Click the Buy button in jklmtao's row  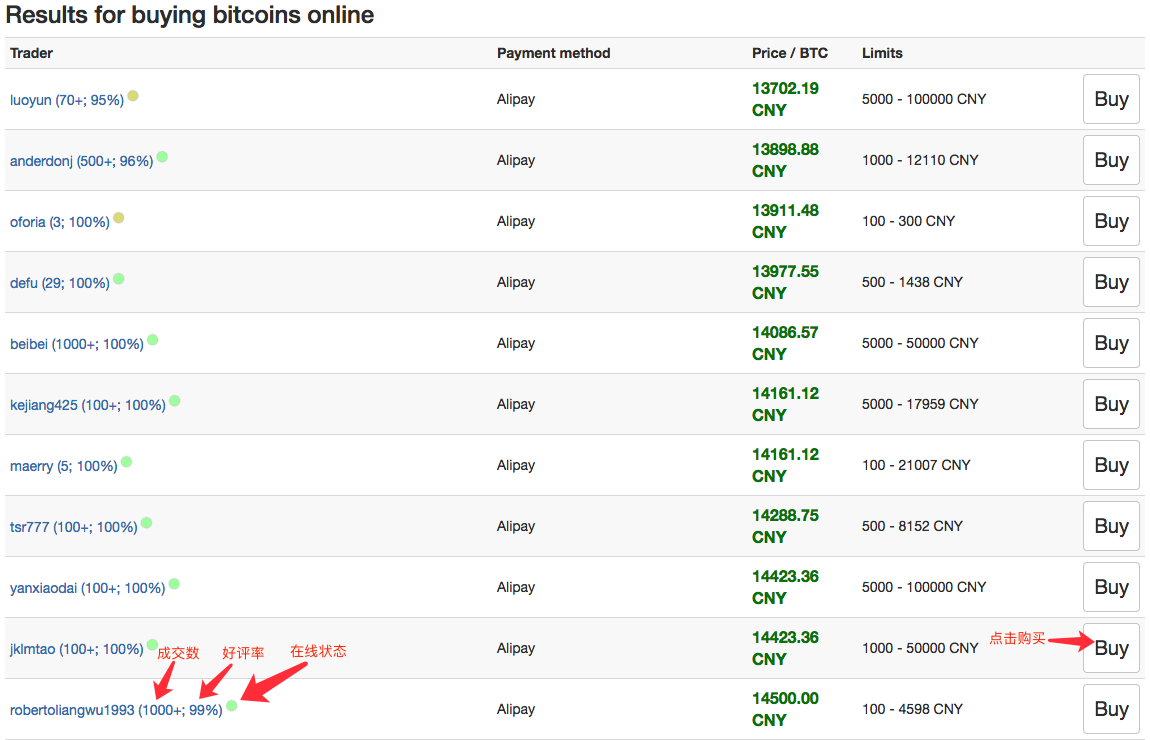pyautogui.click(x=1111, y=648)
